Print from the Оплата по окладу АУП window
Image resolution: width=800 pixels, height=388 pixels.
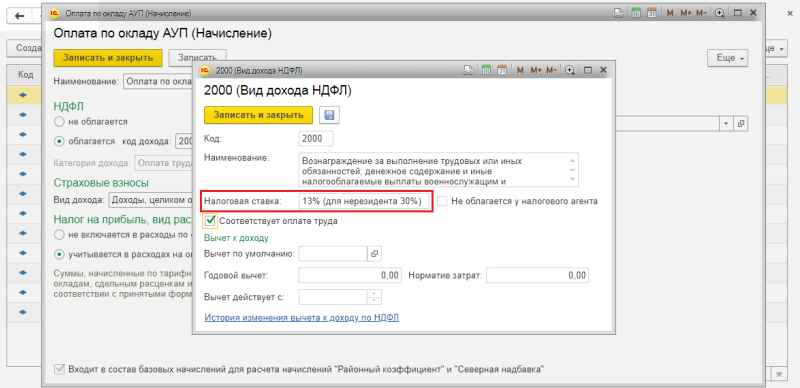point(618,14)
